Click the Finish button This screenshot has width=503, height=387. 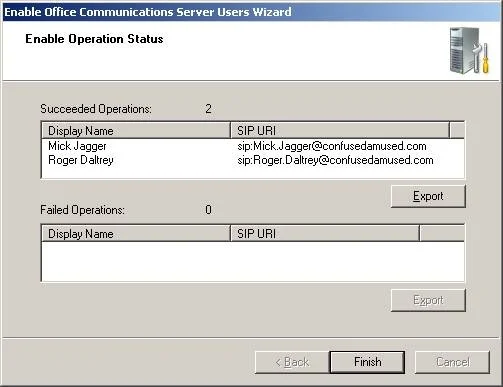367,362
